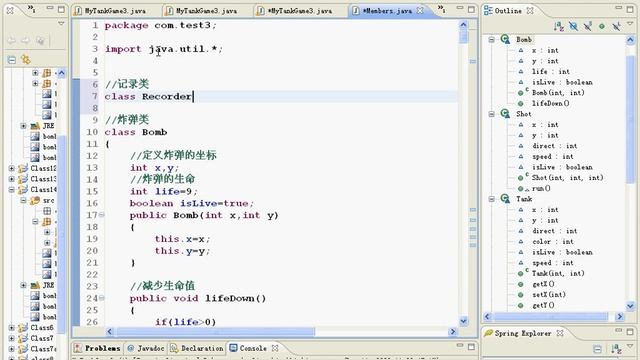Select run() method in Outline
This screenshot has height=360, width=640.
click(x=541, y=188)
